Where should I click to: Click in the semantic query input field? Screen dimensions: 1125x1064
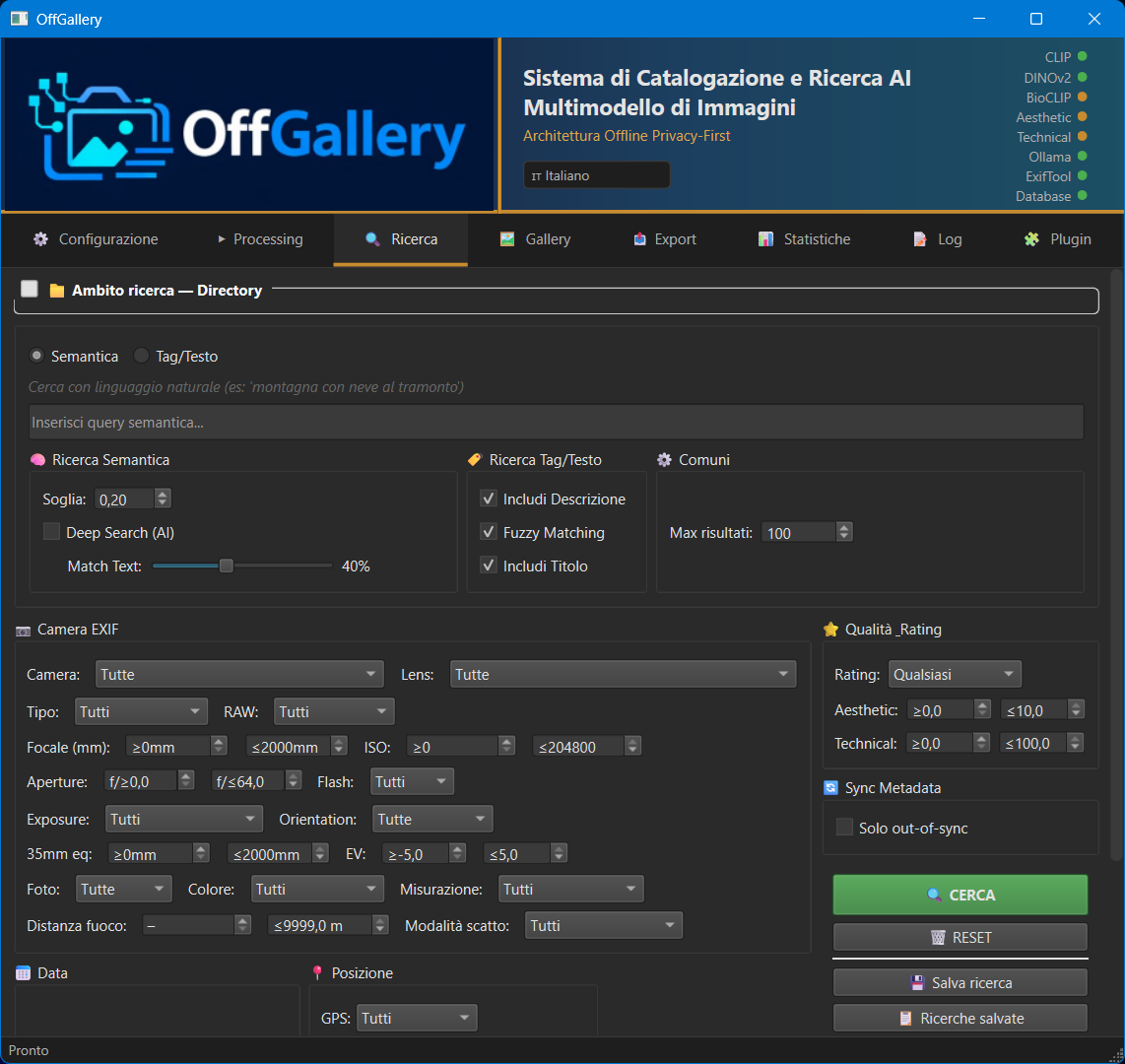[556, 422]
